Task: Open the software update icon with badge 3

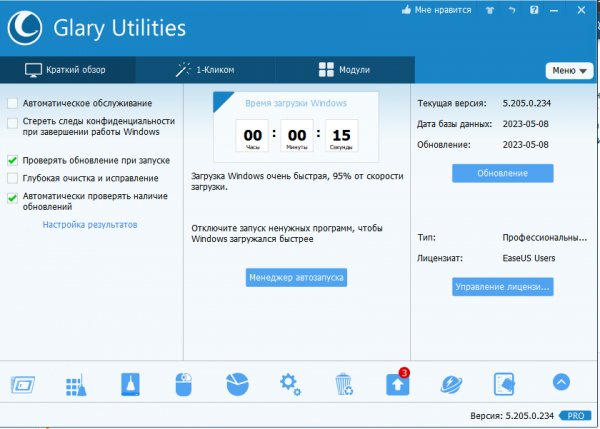Action: click(x=398, y=383)
